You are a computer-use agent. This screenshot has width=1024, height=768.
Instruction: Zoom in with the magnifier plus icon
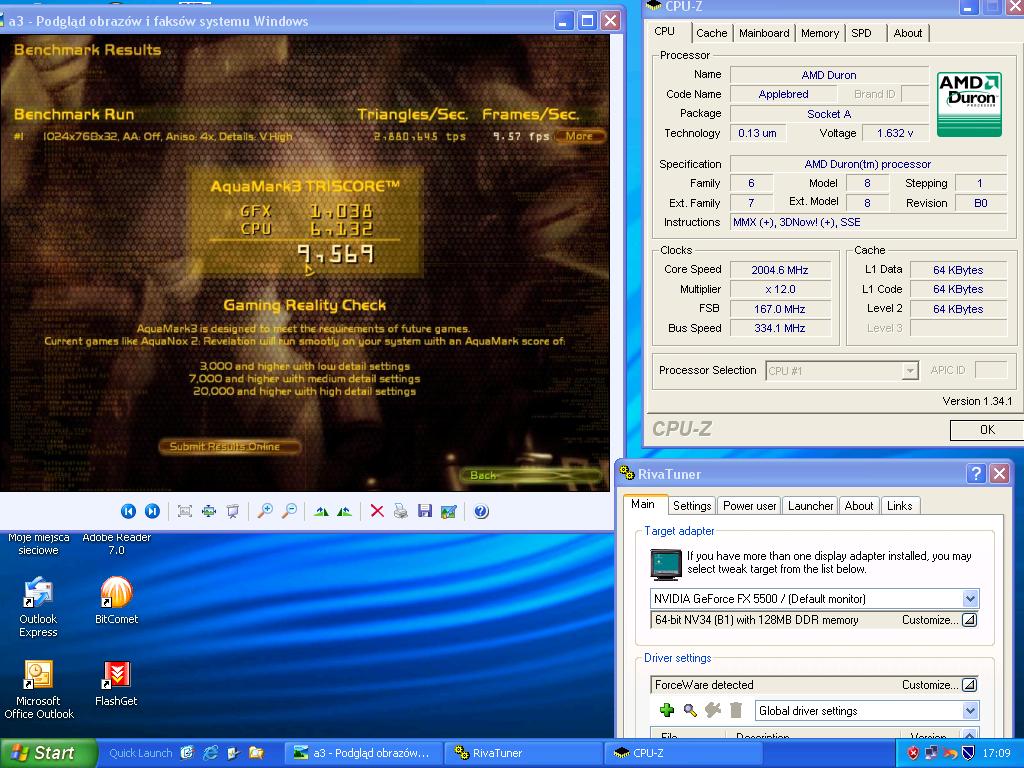point(265,511)
